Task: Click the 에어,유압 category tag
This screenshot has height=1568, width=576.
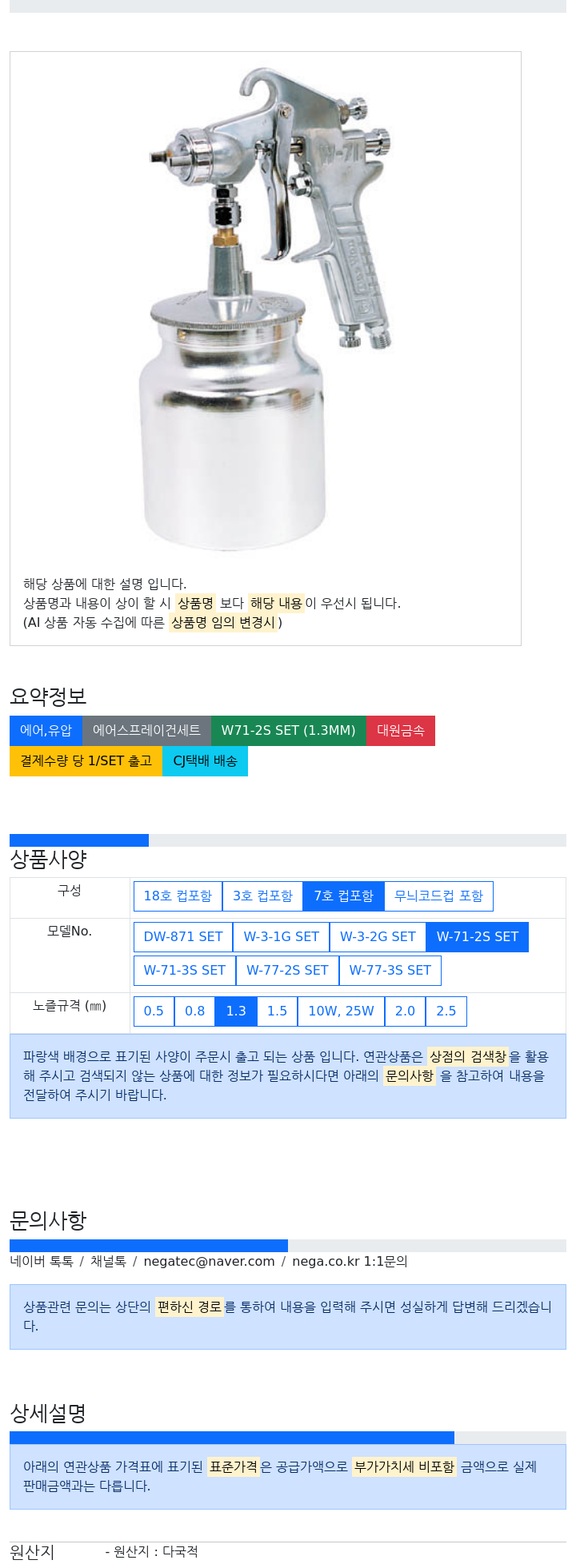Action: pyautogui.click(x=46, y=730)
